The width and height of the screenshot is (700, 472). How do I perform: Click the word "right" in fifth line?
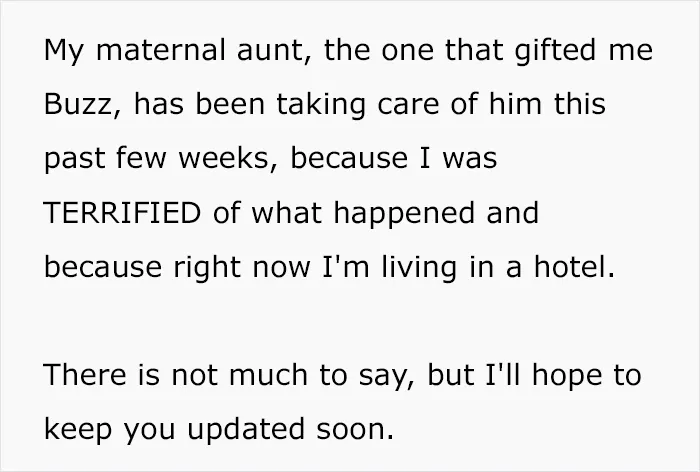pyautogui.click(x=208, y=268)
